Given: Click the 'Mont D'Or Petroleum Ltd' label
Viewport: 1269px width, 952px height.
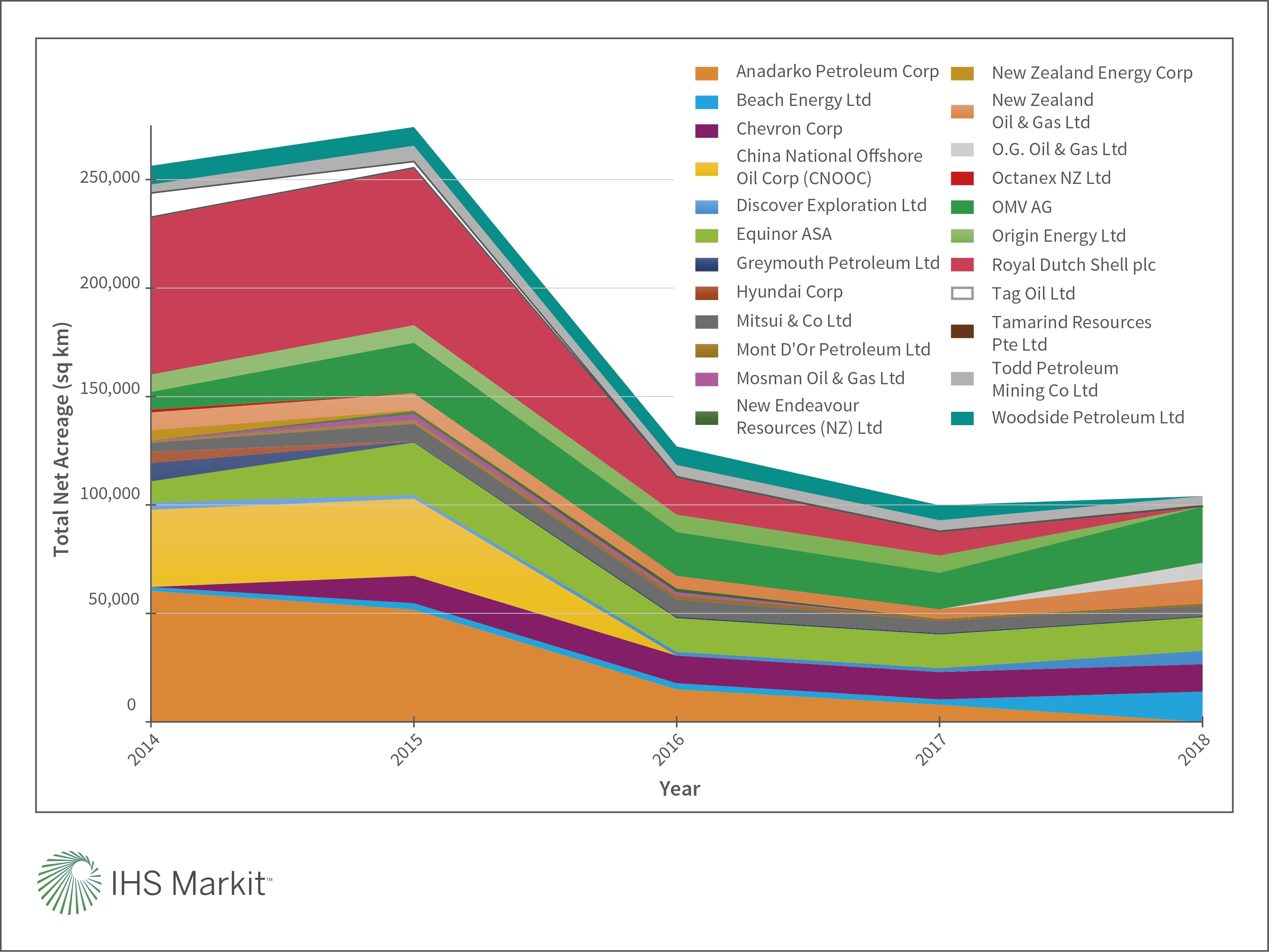Looking at the screenshot, I should 833,350.
